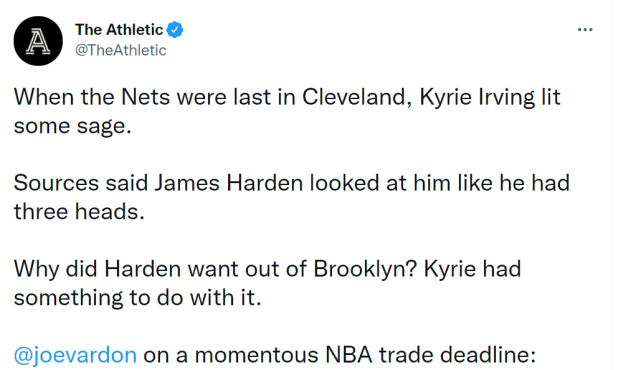Click "NBA trade deadline:" in the last line
Viewport: 641px width, 370px height.
point(430,355)
